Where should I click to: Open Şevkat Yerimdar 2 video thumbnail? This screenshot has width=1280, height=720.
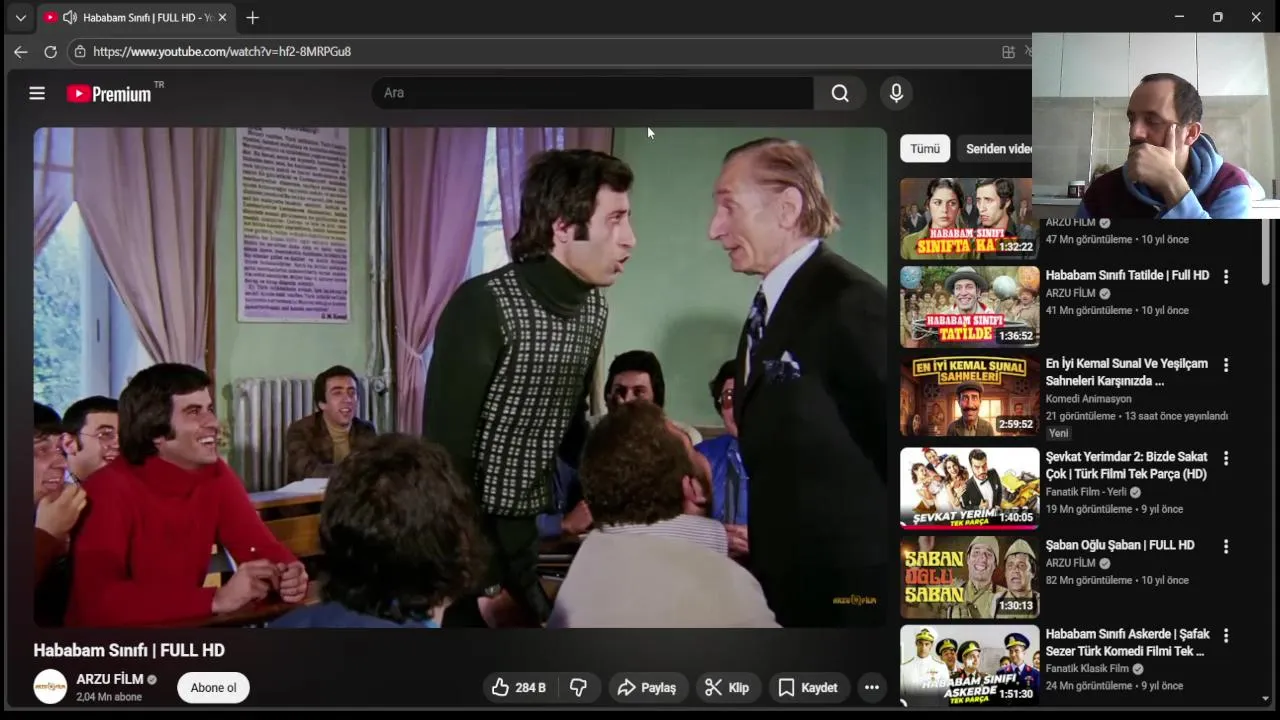point(969,488)
